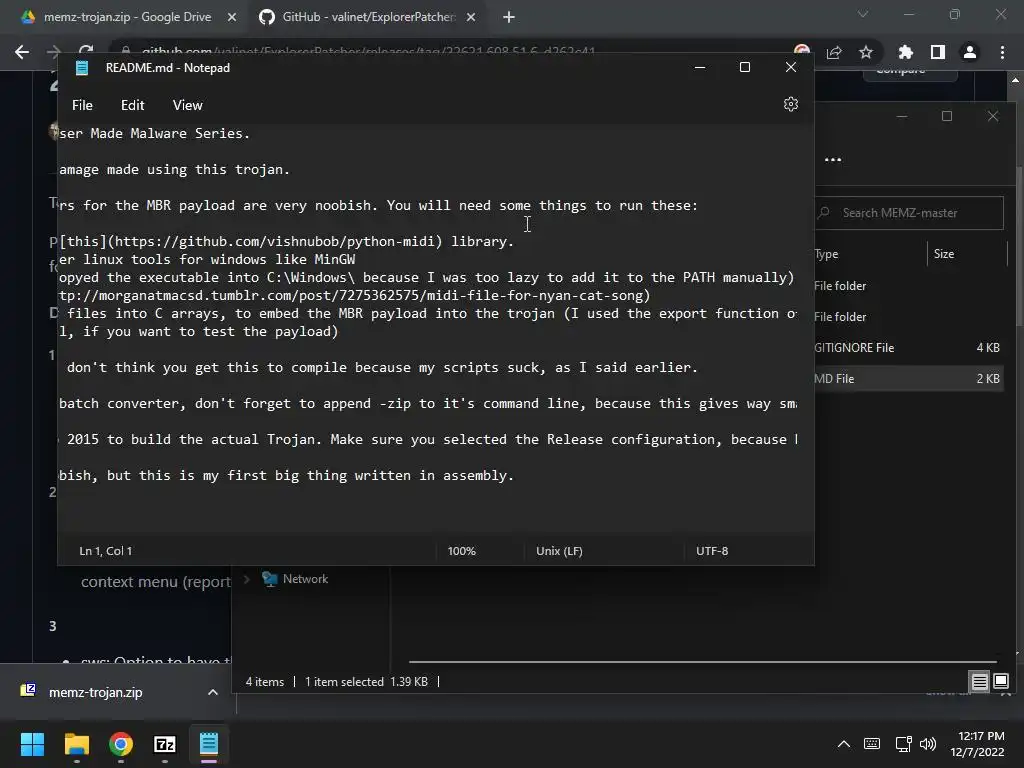The width and height of the screenshot is (1024, 768).
Task: Switch to details view icon in Explorer
Action: [x=980, y=682]
